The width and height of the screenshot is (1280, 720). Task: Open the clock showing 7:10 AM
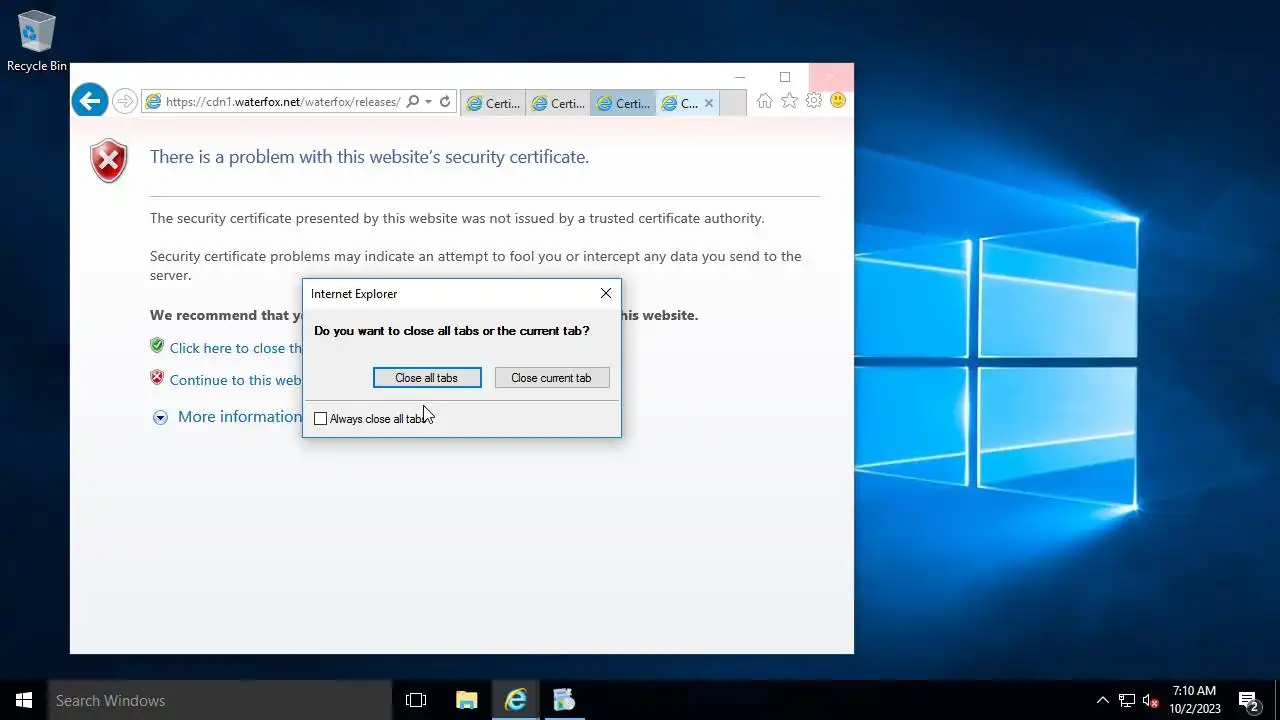tap(1194, 700)
